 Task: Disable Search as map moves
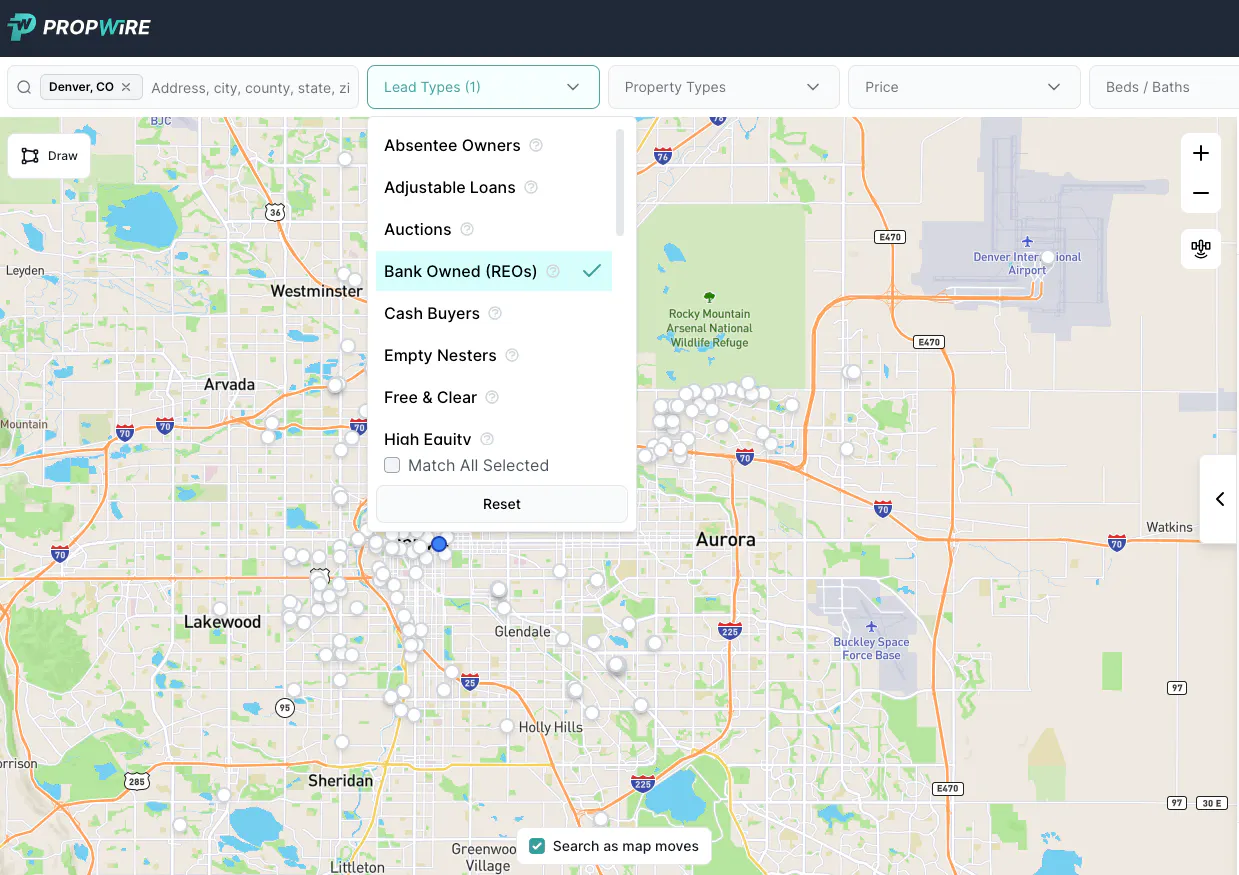click(536, 845)
